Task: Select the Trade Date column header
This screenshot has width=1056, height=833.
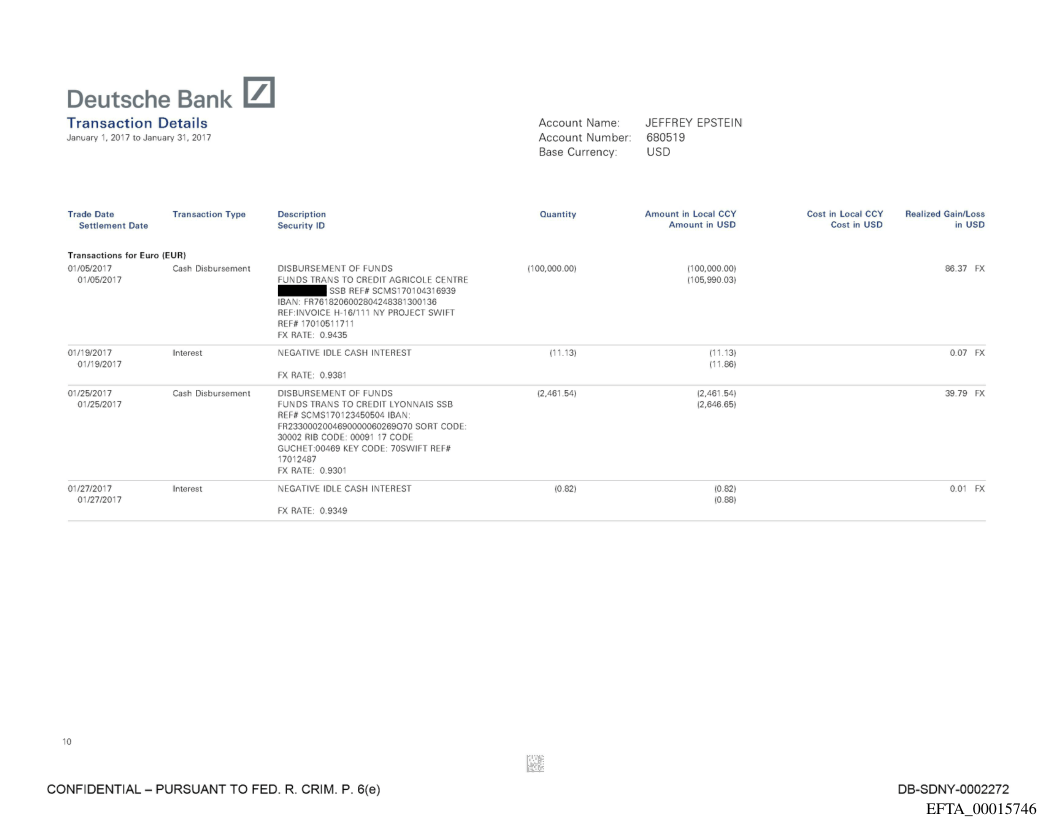Action: tap(90, 214)
